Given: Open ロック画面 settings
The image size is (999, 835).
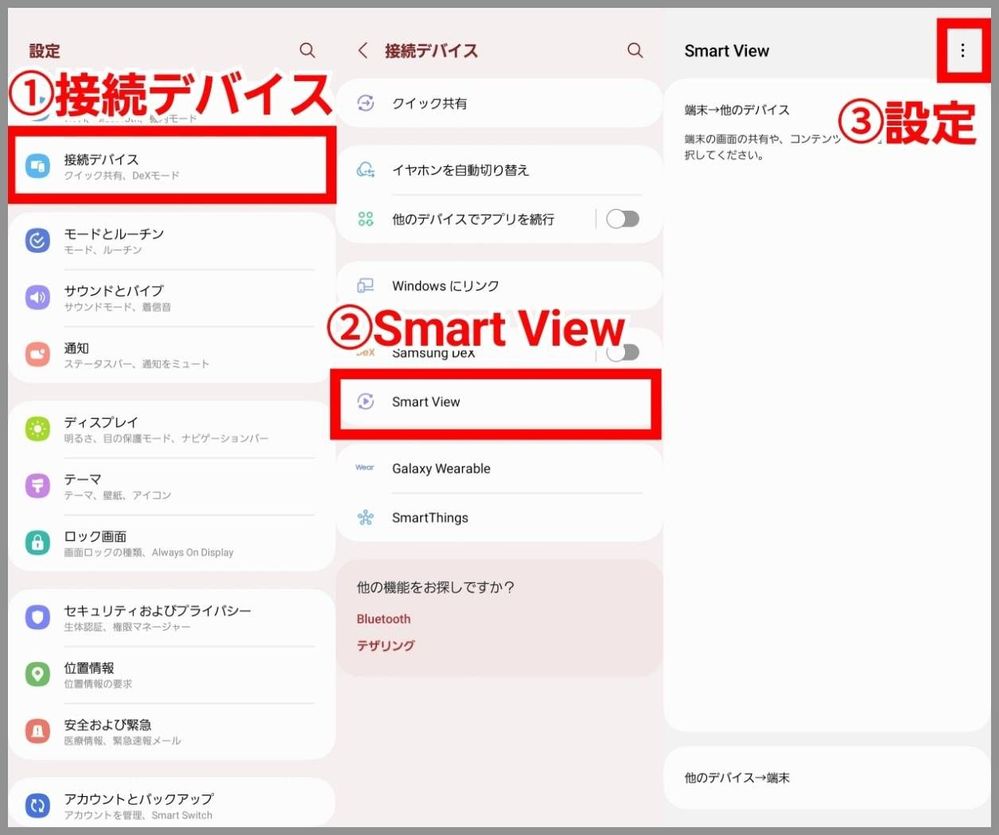Looking at the screenshot, I should point(172,543).
